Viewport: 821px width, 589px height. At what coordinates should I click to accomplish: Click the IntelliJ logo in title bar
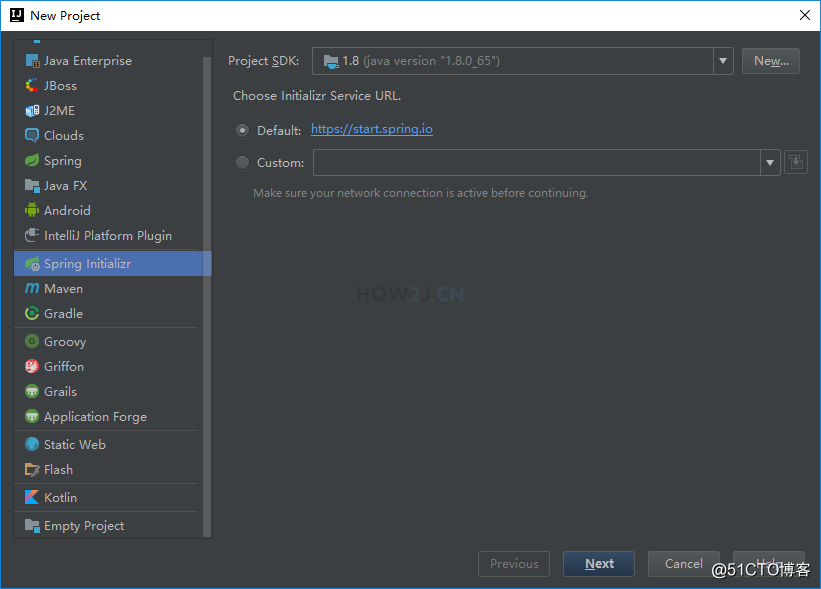pyautogui.click(x=17, y=15)
